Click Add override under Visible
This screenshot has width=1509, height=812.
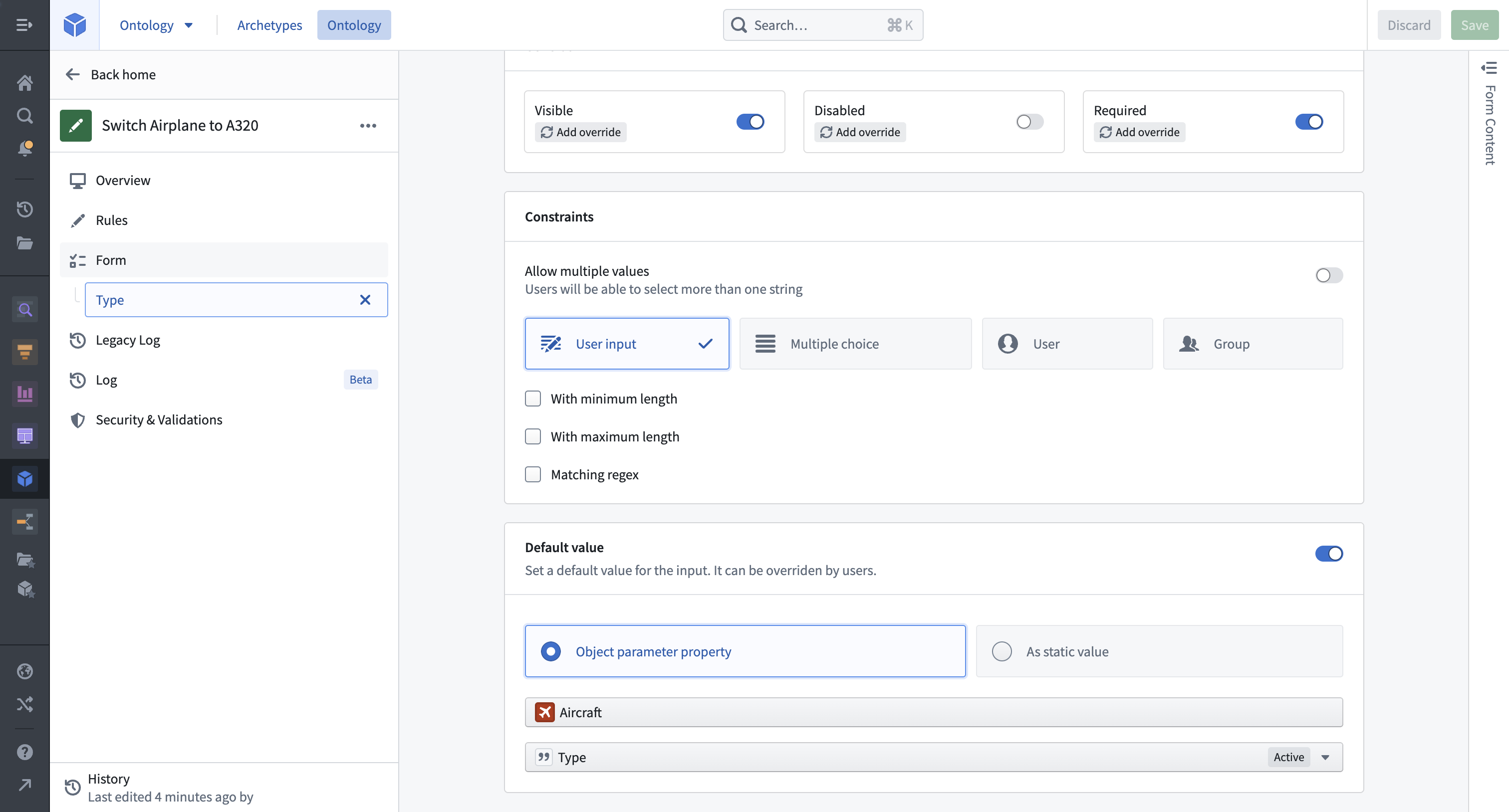pyautogui.click(x=580, y=132)
